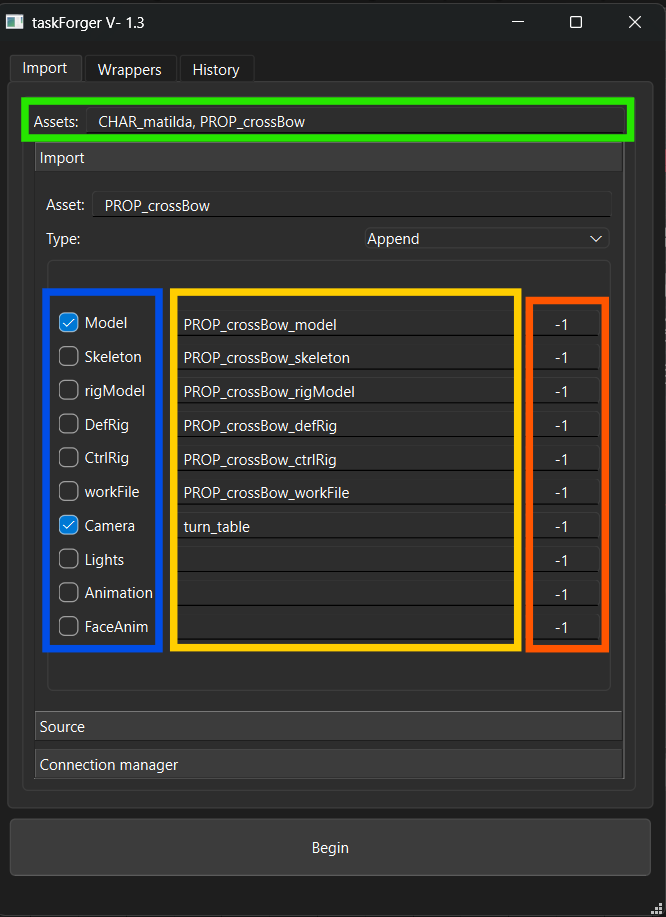Check the FaceAnim checkbox
The height and width of the screenshot is (917, 666).
(x=68, y=626)
